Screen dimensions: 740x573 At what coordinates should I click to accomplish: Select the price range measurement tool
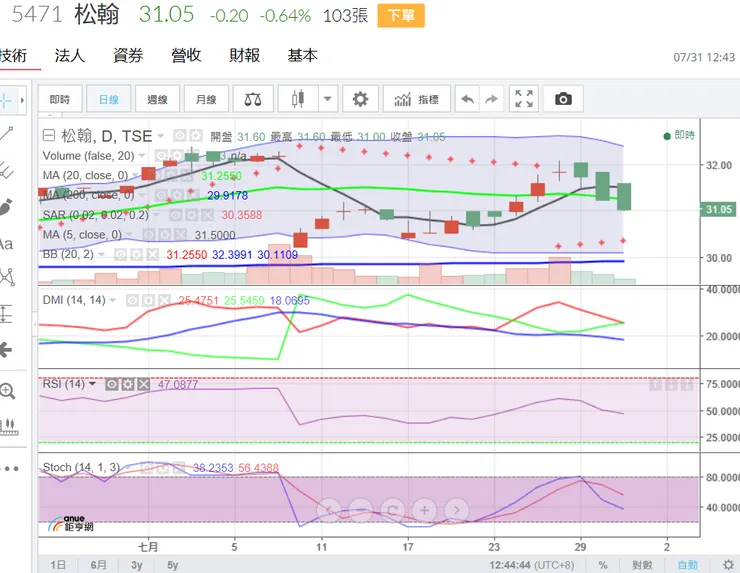[6, 314]
